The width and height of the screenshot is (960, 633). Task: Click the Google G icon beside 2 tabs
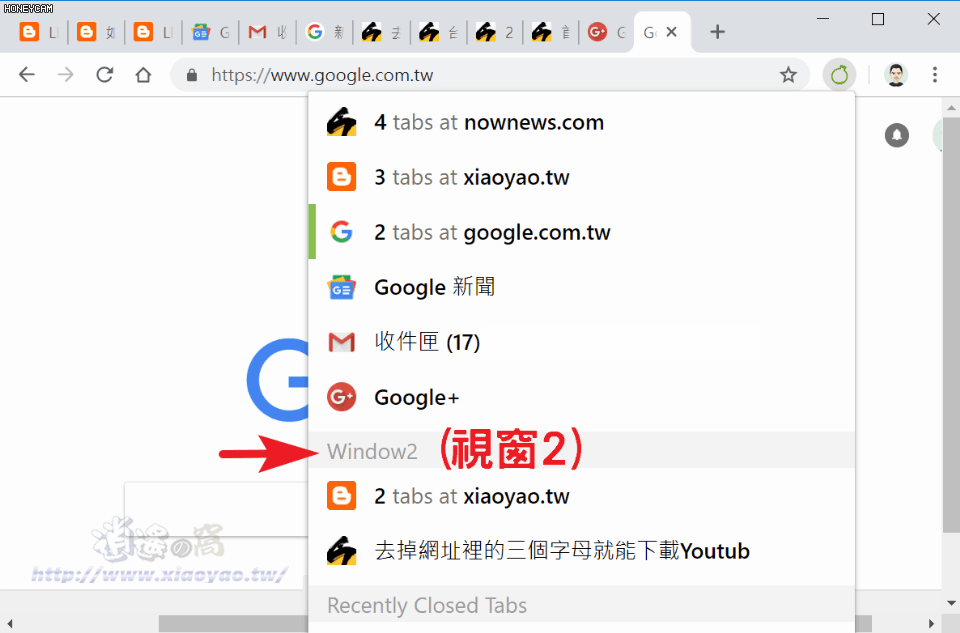[x=341, y=232]
